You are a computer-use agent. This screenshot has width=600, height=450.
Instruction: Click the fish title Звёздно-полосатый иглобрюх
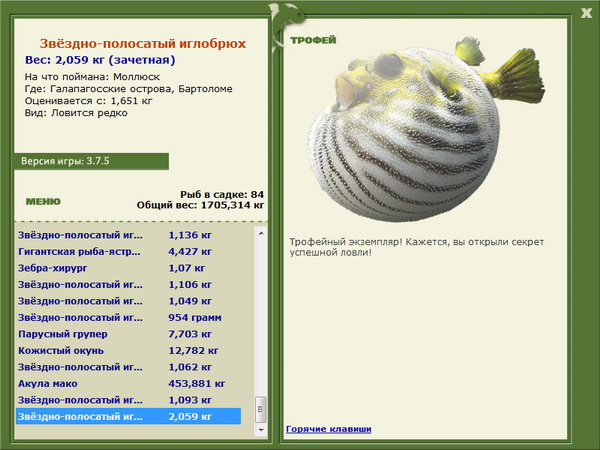coord(143,43)
